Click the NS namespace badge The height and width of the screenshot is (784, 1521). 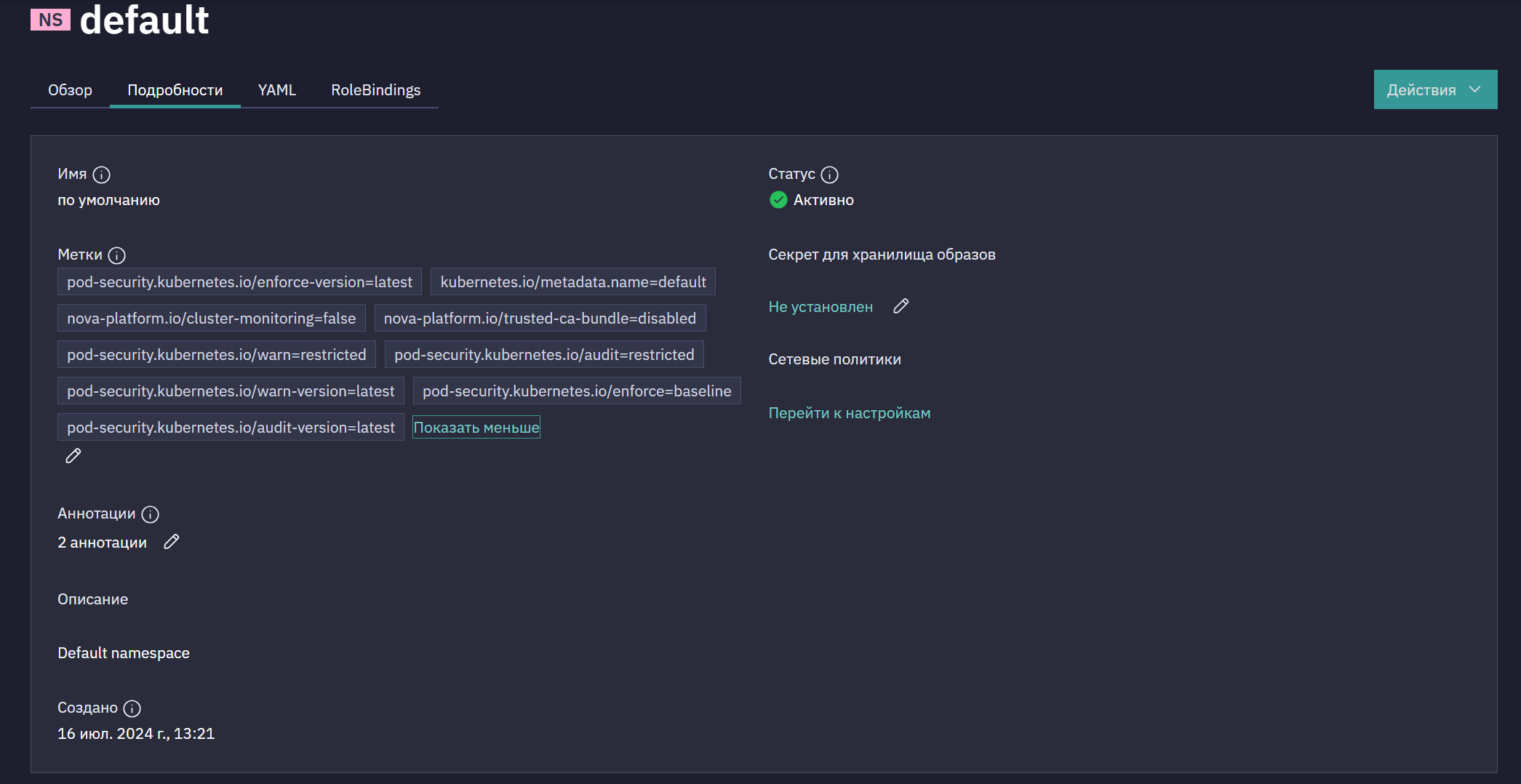[x=50, y=20]
